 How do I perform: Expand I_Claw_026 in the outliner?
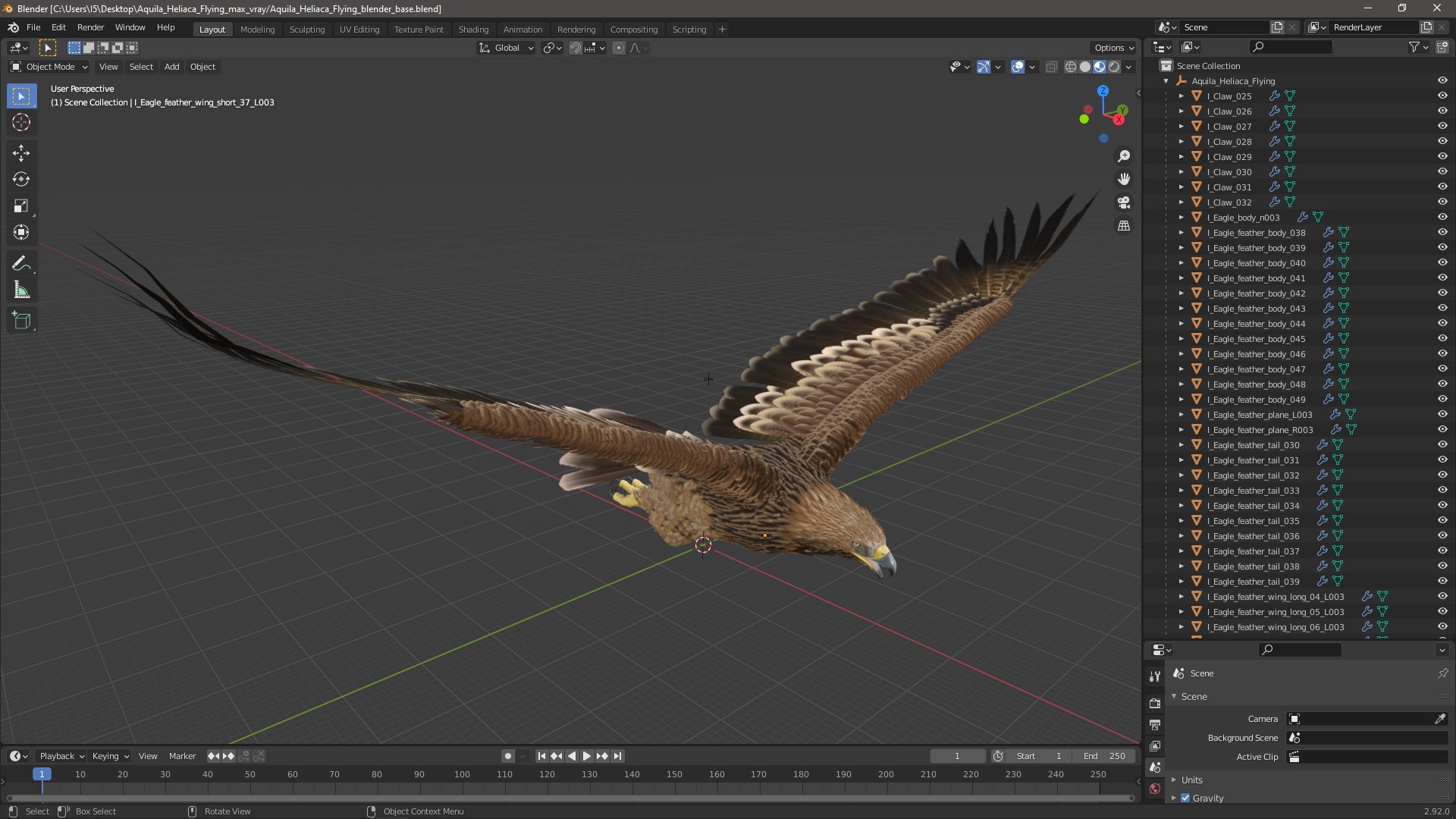(1181, 111)
